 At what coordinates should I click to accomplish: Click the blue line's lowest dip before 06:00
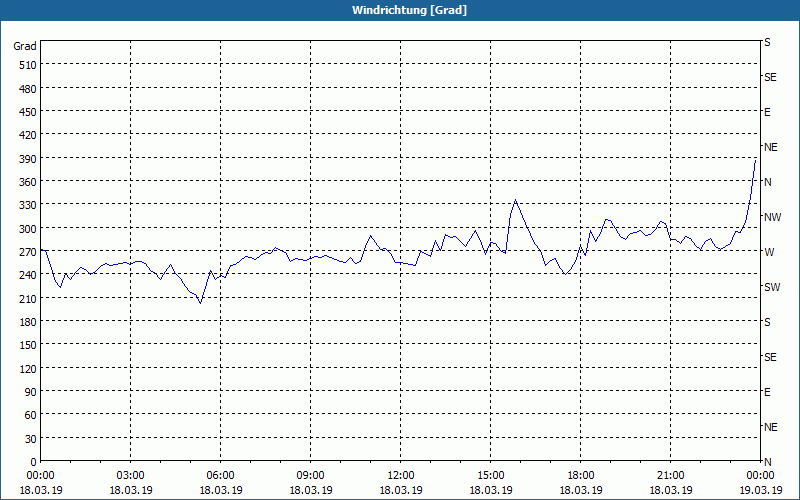(201, 303)
